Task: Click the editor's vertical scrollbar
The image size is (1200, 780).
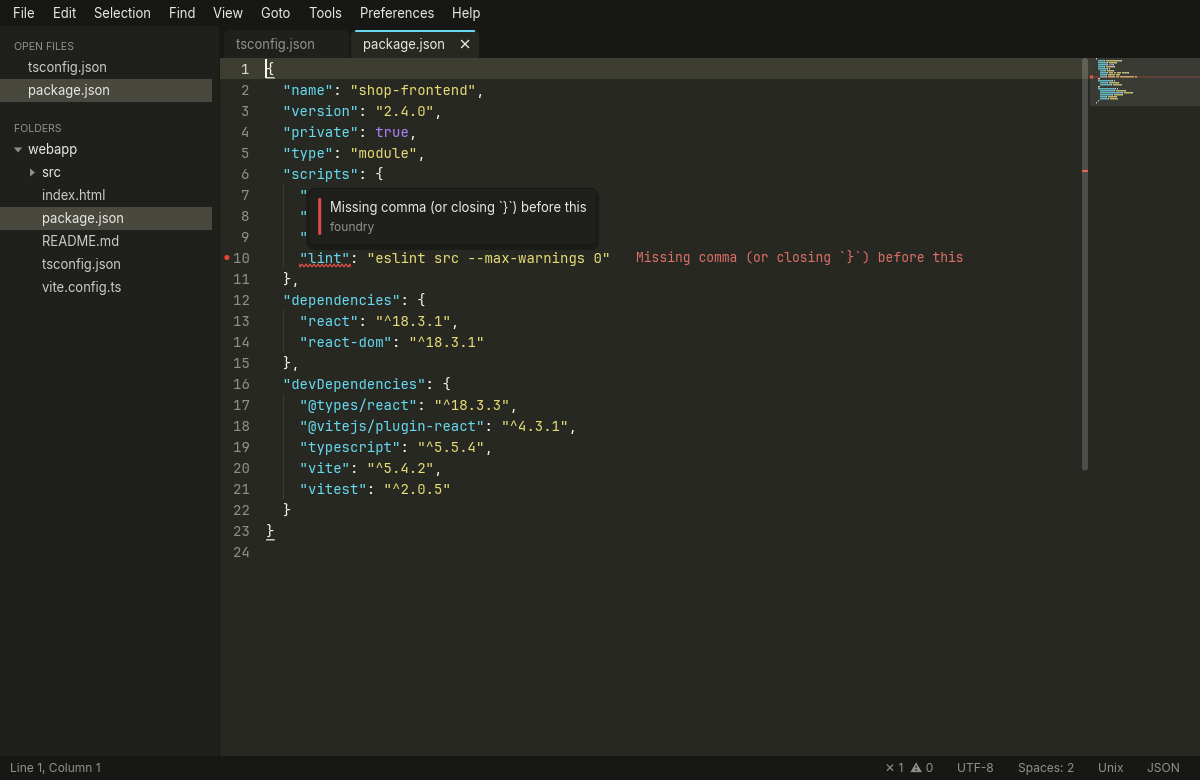Action: pyautogui.click(x=1085, y=264)
